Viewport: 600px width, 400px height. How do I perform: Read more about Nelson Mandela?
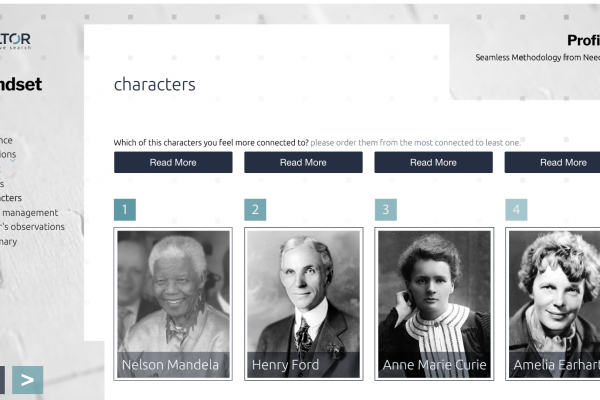[173, 162]
